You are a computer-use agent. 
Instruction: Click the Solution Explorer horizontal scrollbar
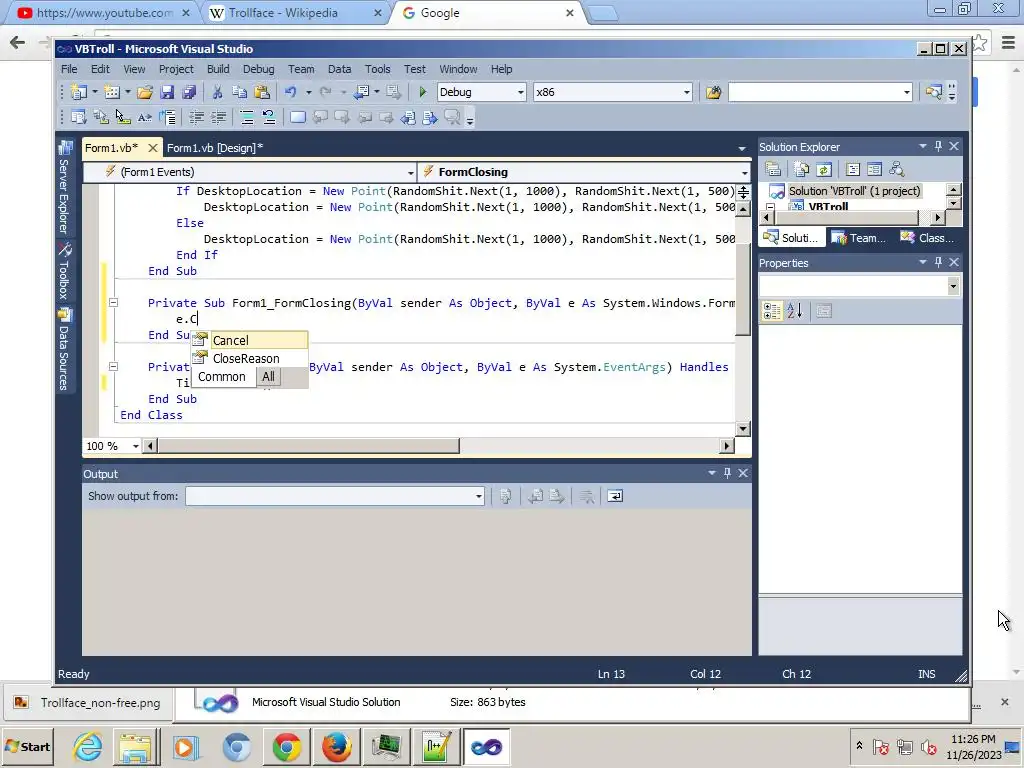pyautogui.click(x=854, y=217)
